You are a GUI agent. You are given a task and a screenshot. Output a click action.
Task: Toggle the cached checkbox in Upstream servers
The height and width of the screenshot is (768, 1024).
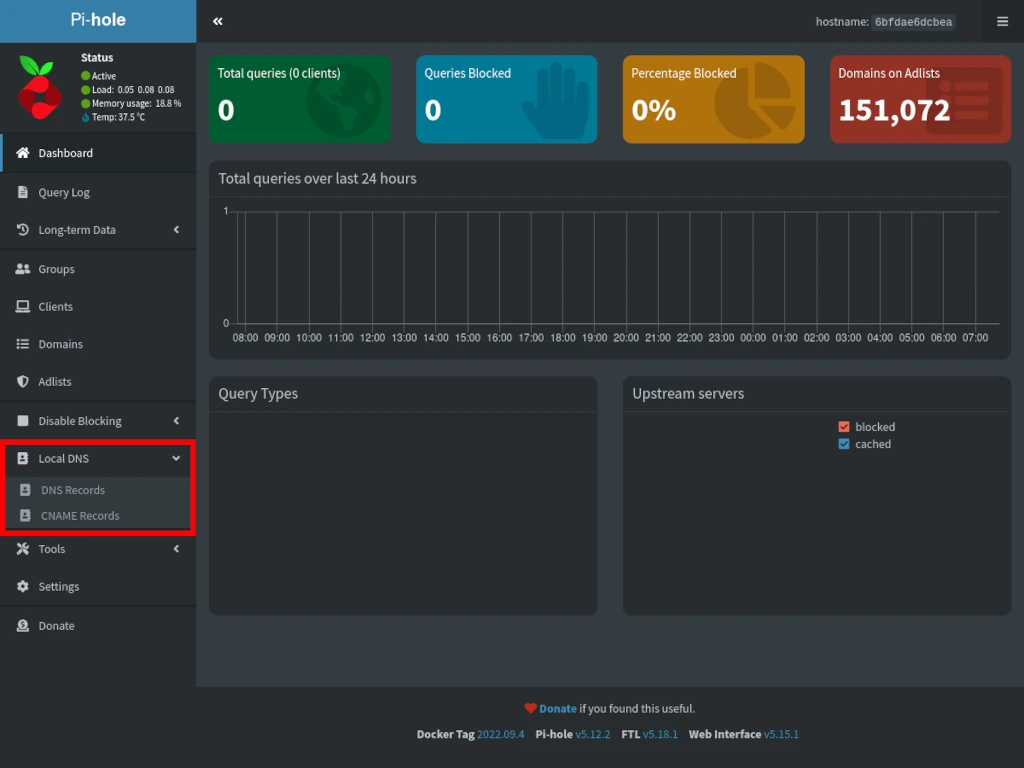click(844, 444)
